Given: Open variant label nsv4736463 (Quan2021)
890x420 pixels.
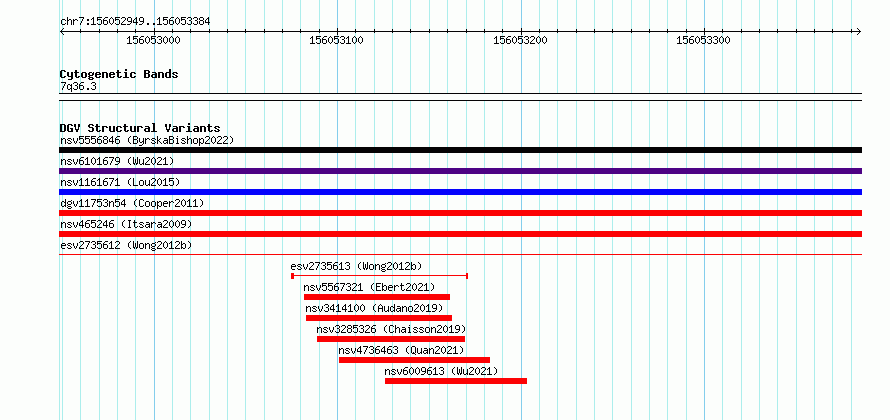Looking at the screenshot, I should pyautogui.click(x=401, y=350).
